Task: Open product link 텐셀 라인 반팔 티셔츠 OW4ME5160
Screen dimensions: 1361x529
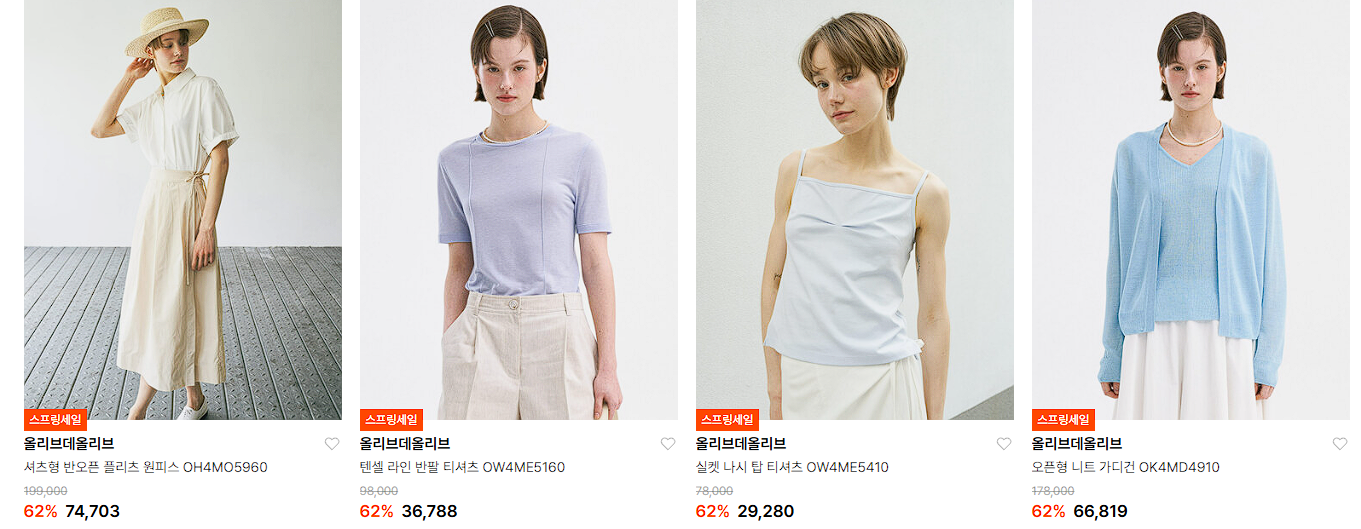Action: pos(462,467)
